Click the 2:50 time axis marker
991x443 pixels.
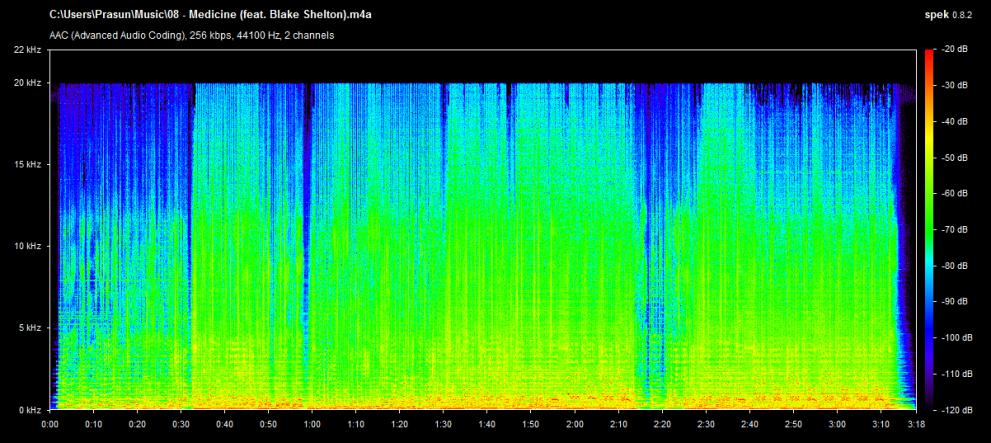pos(792,424)
